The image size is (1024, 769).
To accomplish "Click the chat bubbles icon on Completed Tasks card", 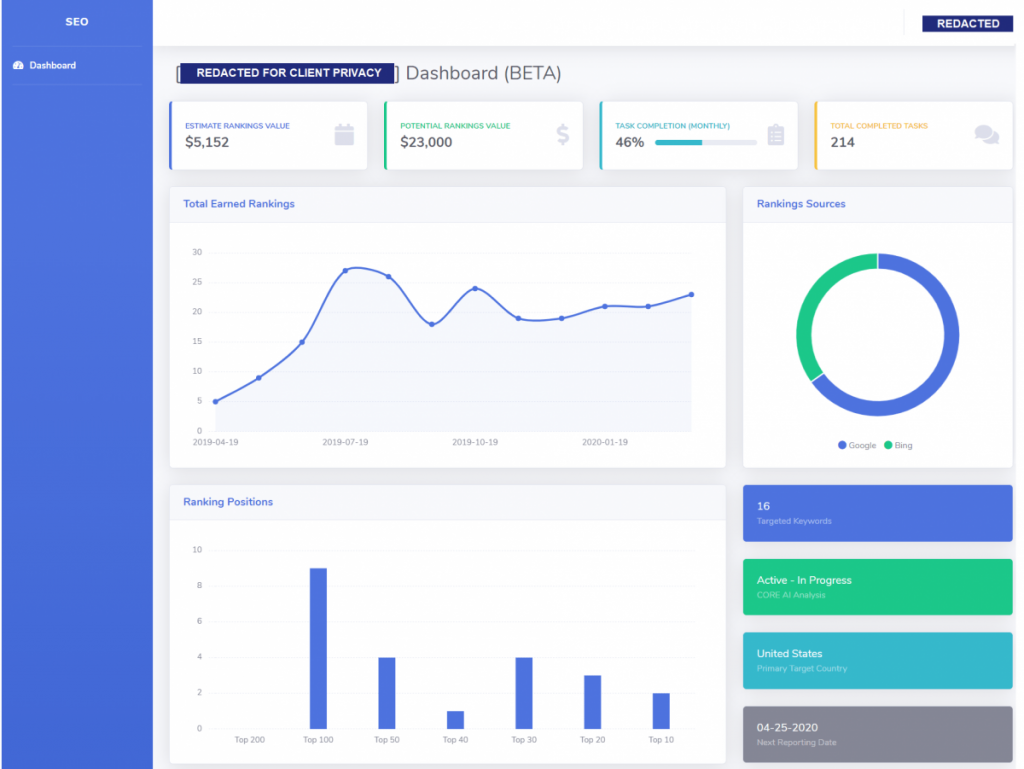I will 987,134.
